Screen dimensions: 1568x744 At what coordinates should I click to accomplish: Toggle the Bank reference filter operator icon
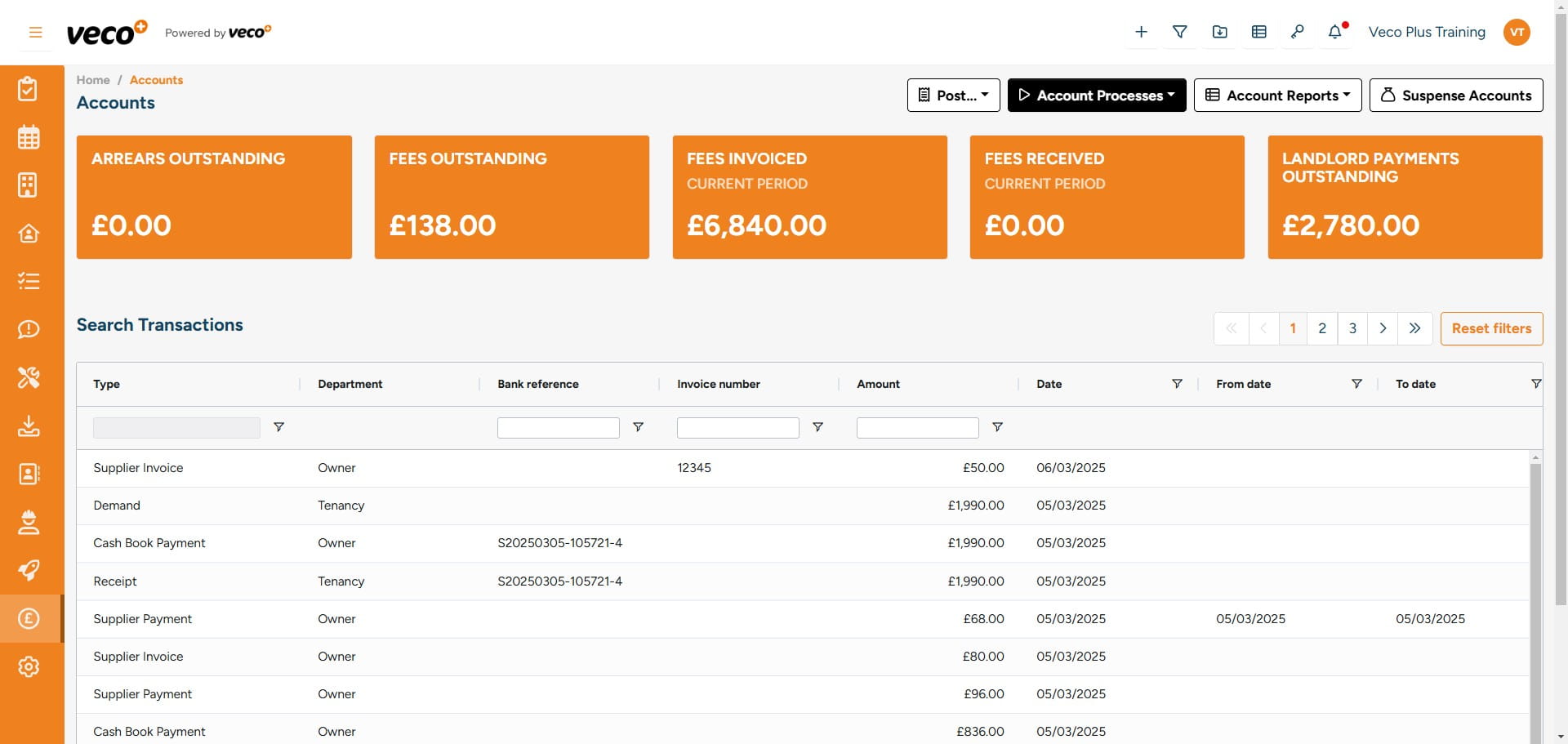point(639,427)
